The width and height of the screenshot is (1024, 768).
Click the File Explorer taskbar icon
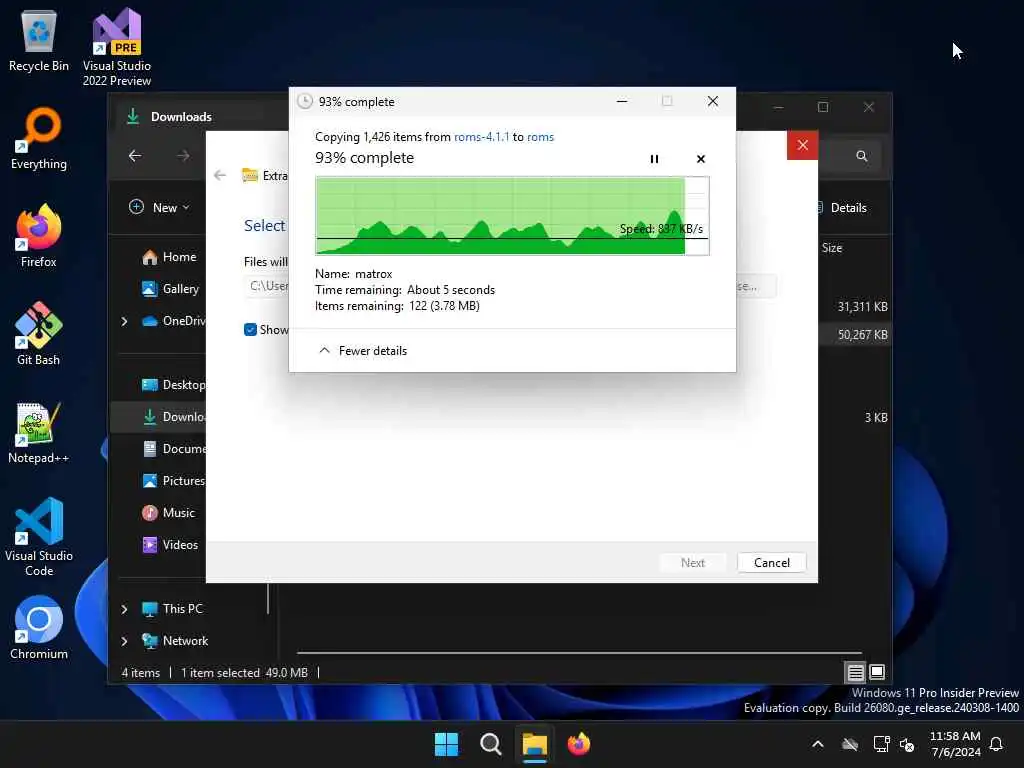pos(534,744)
